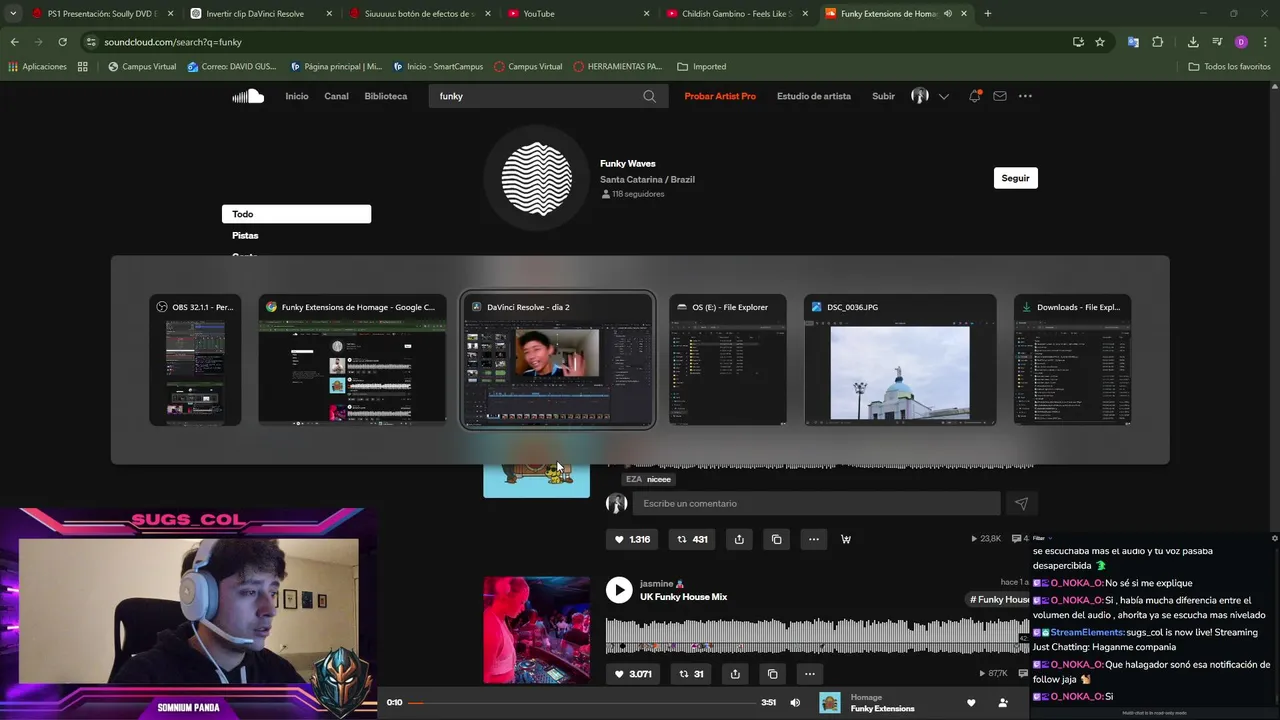1280x720 pixels.
Task: Repost UK Funky House Mix with 31 reposts
Action: (x=691, y=674)
